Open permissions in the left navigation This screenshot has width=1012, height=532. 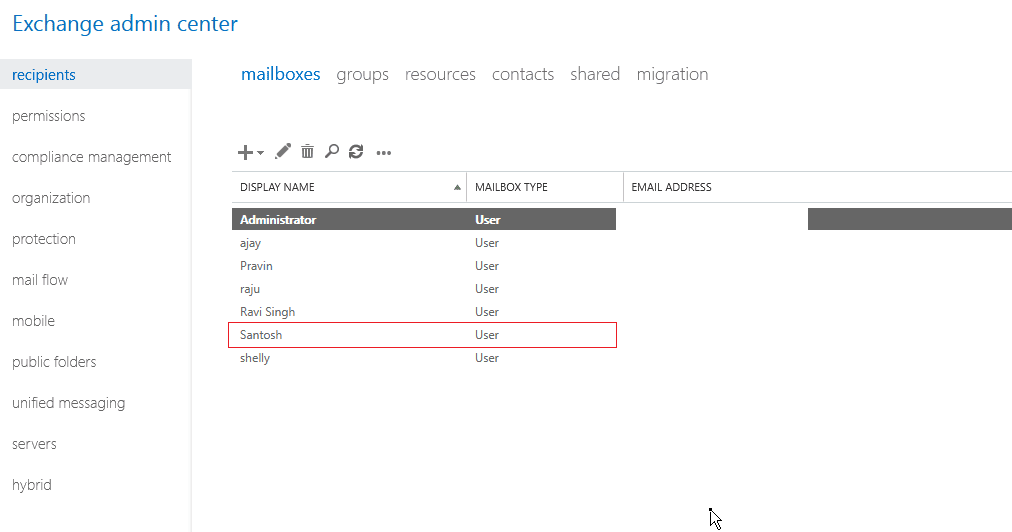[48, 116]
